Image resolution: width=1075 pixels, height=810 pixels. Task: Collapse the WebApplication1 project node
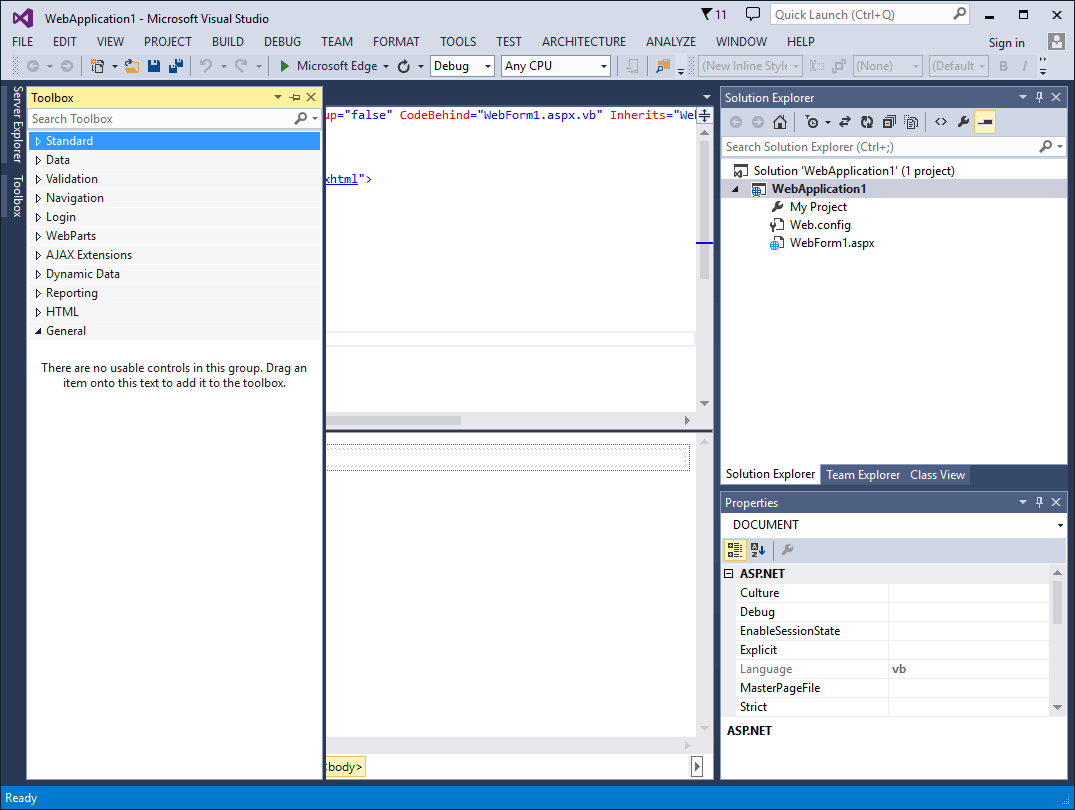pyautogui.click(x=736, y=189)
